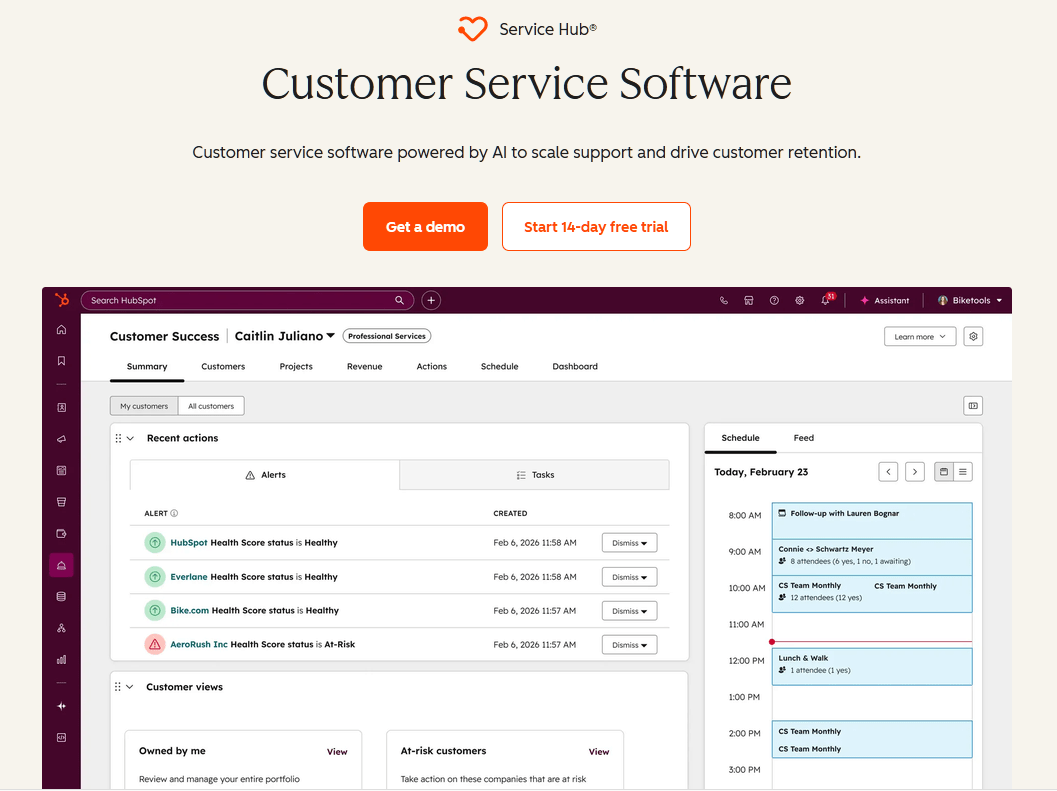The width and height of the screenshot is (1057, 791).
Task: Go to next day in schedule
Action: (915, 472)
